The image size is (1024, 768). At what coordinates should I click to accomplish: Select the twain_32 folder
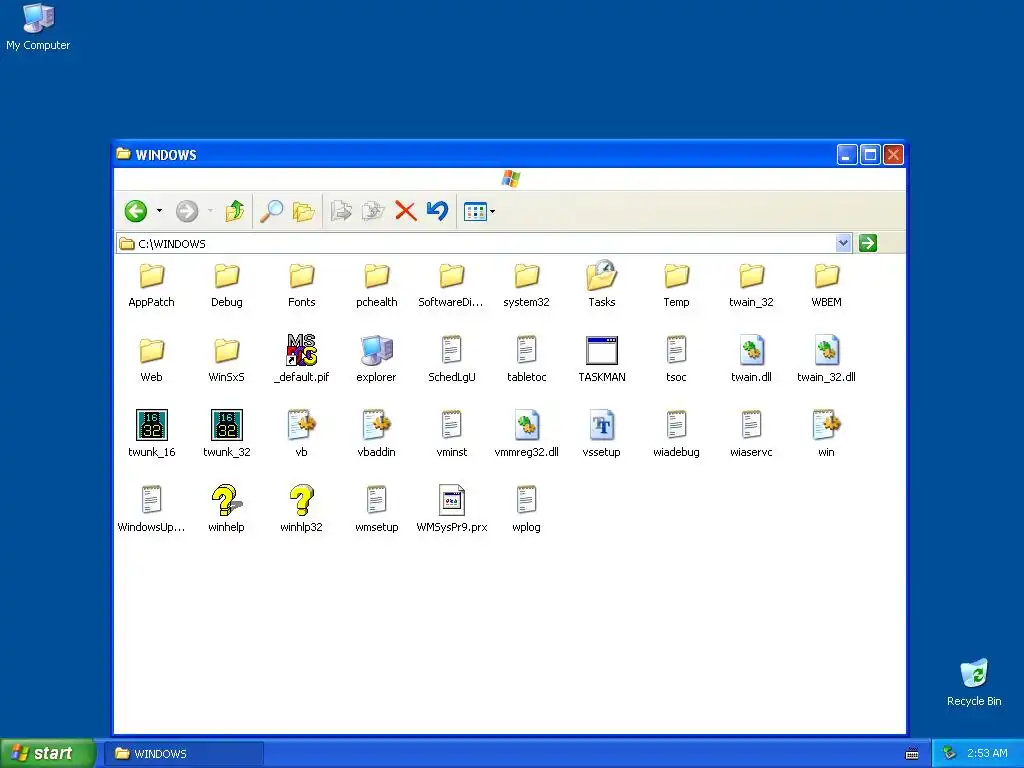click(x=752, y=285)
